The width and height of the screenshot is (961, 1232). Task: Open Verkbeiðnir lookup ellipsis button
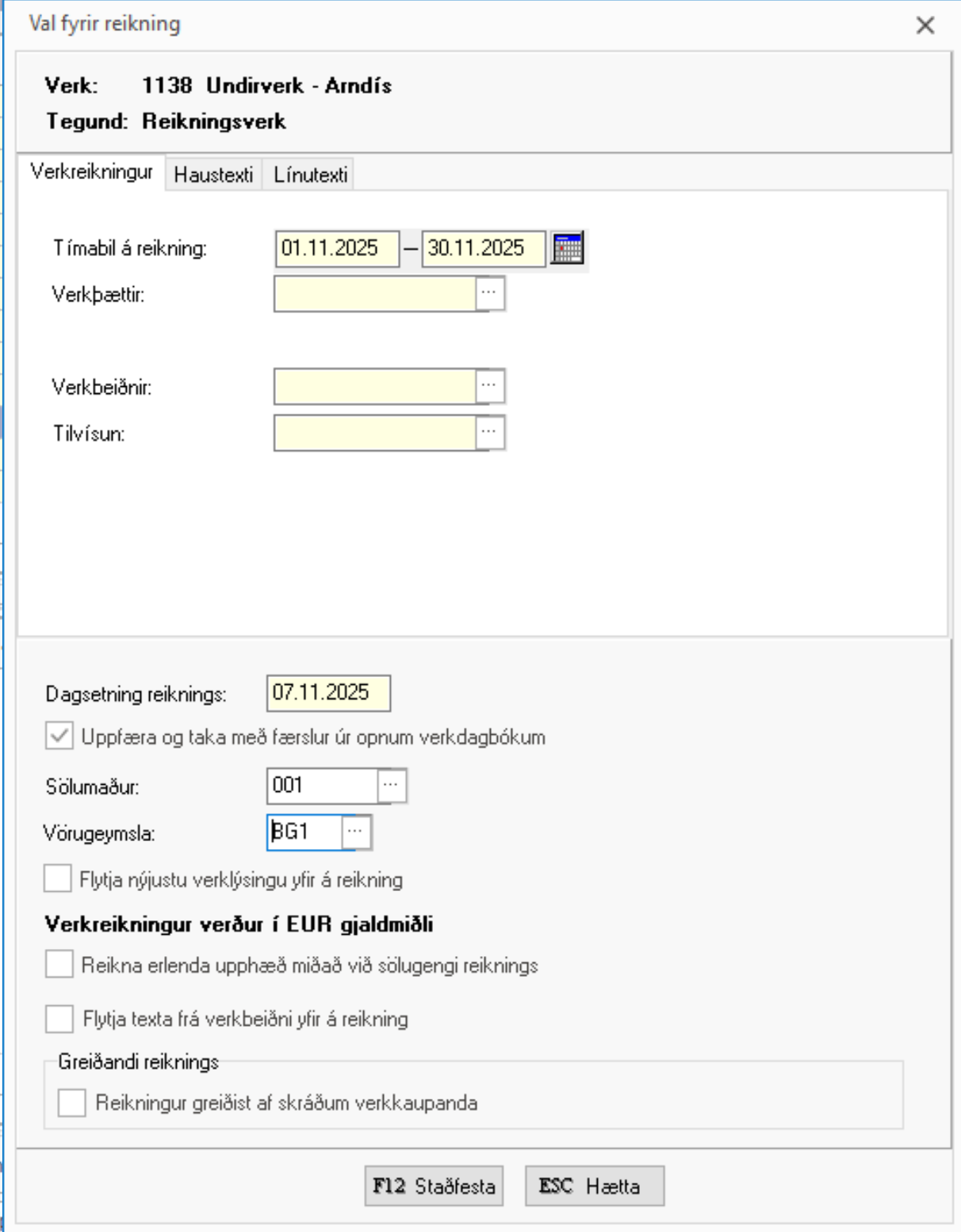[489, 386]
